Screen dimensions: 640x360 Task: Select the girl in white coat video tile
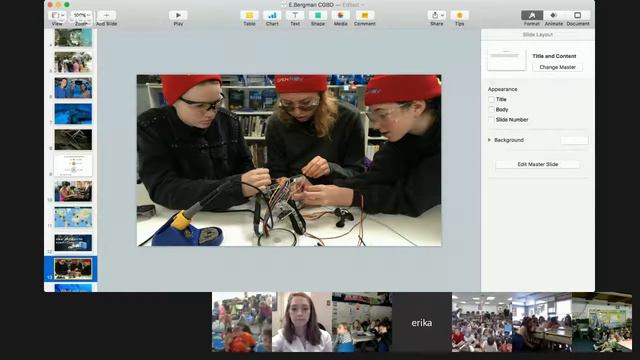302,322
